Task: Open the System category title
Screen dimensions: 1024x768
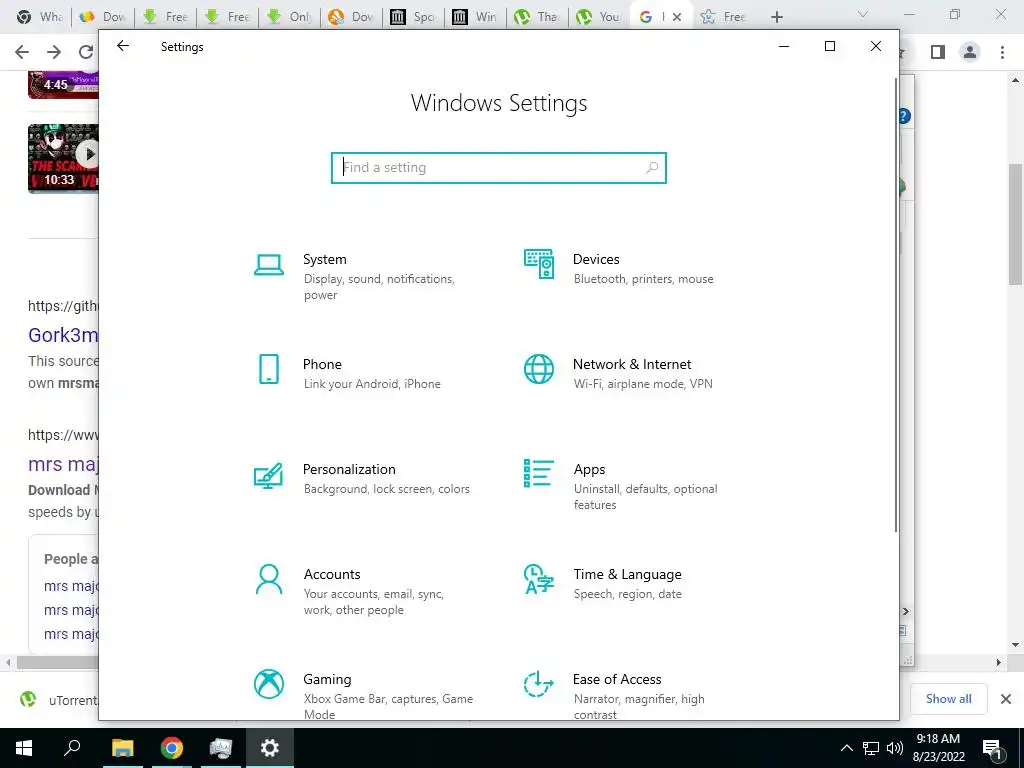Action: pyautogui.click(x=325, y=259)
